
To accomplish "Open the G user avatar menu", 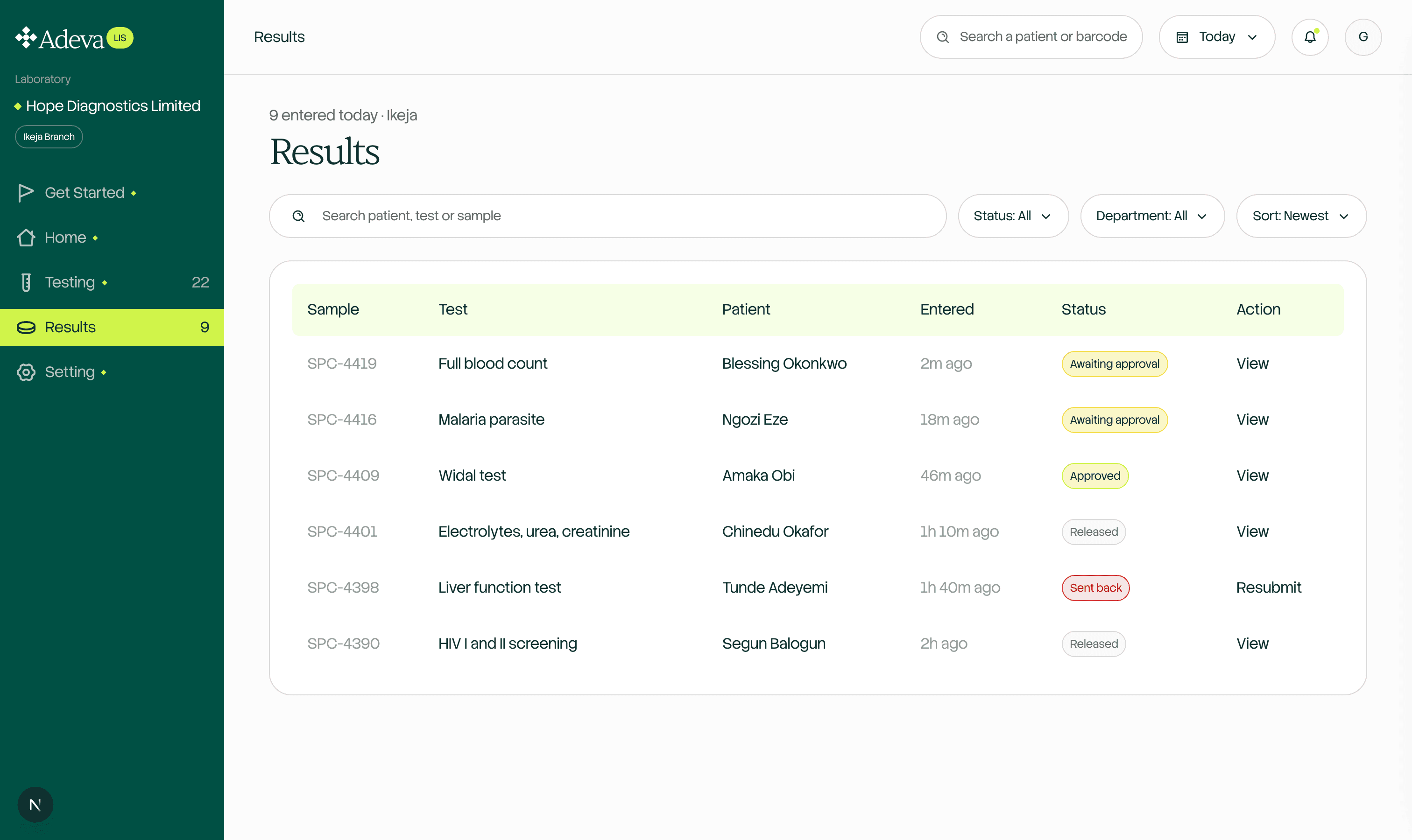I will 1363,37.
